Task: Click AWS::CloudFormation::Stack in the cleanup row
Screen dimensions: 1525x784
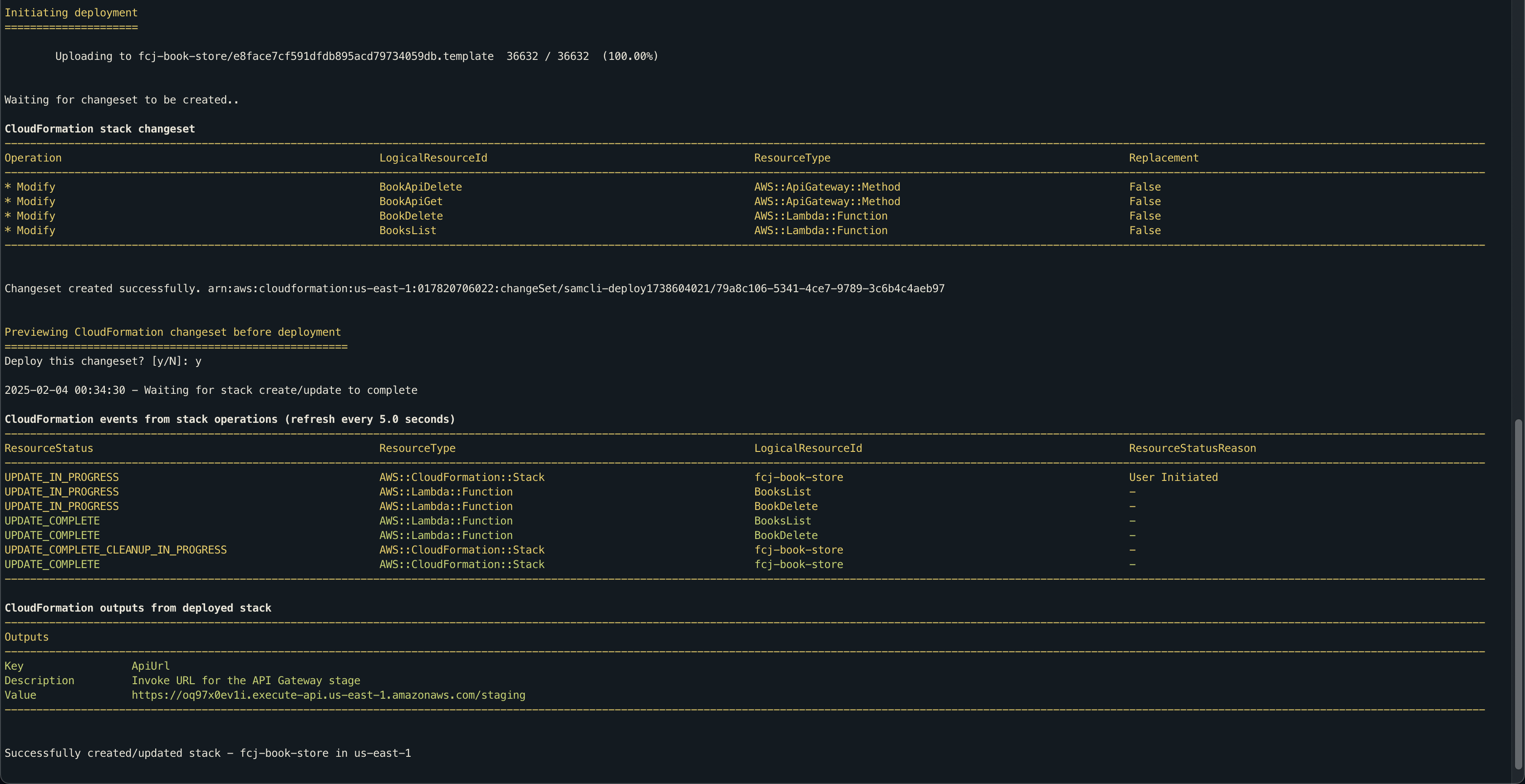Action: tap(462, 550)
